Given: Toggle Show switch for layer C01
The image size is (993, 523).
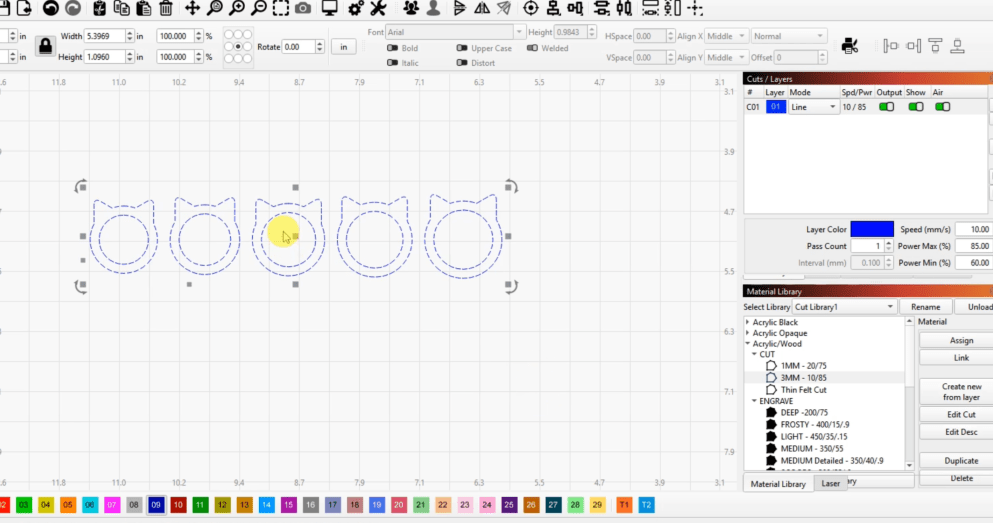Looking at the screenshot, I should coord(915,107).
